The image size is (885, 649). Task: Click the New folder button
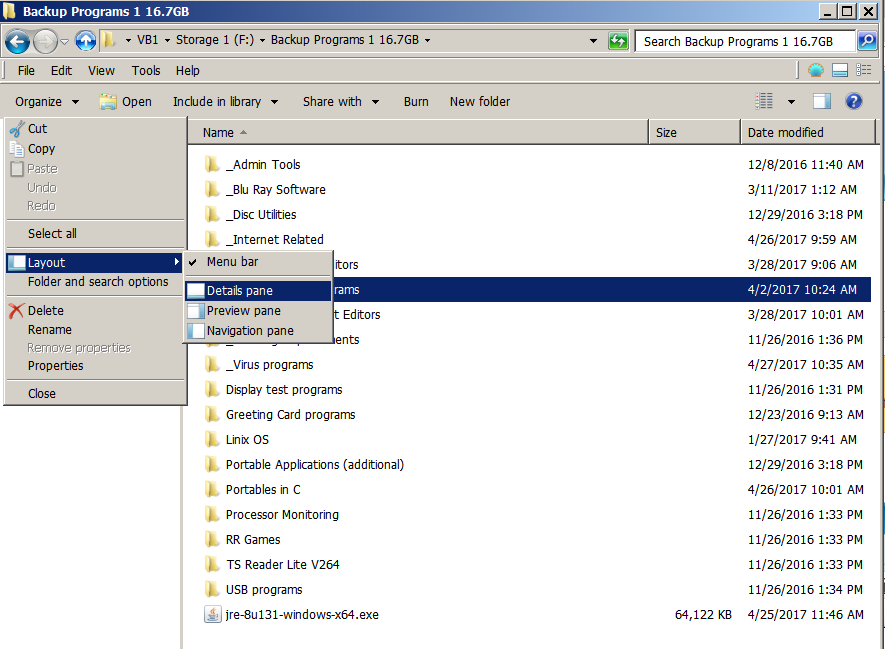point(480,101)
